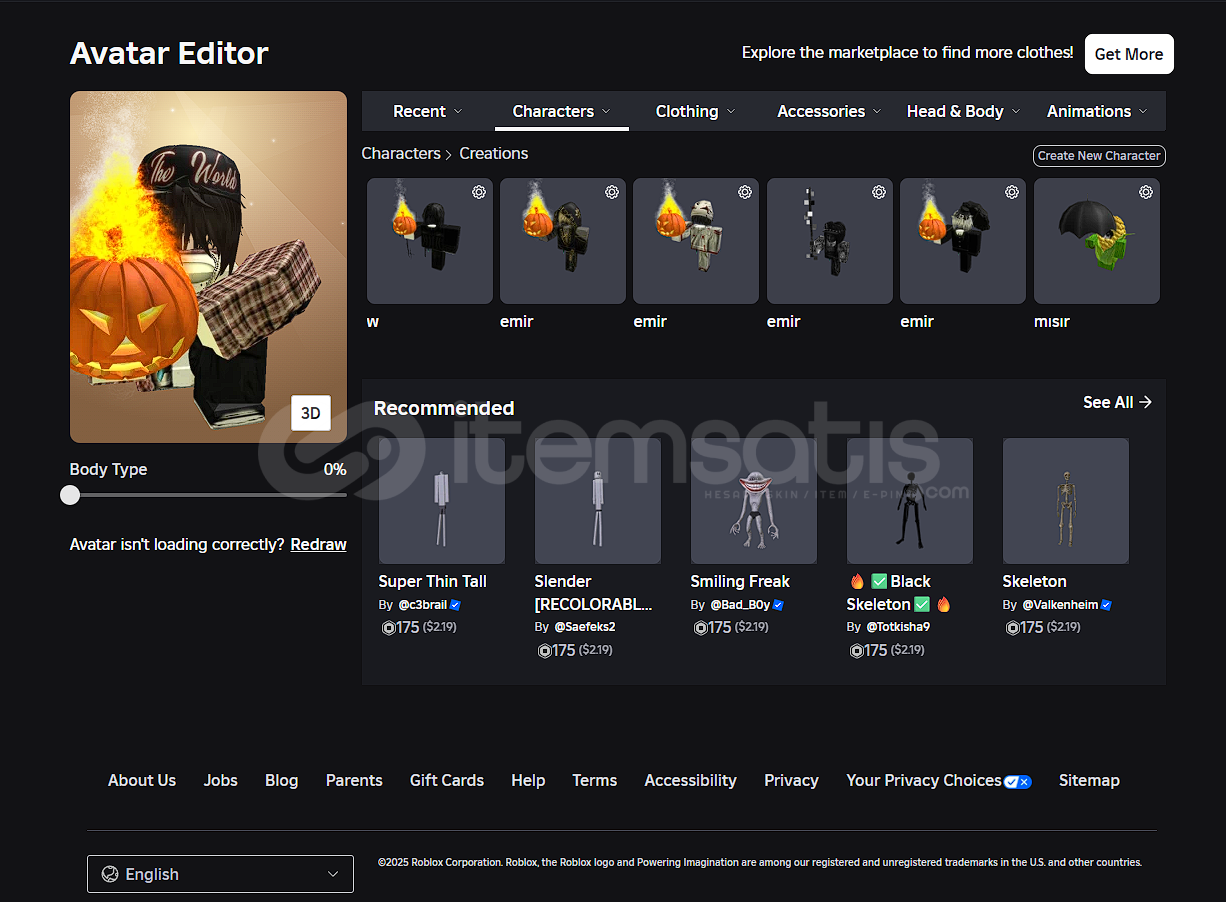The height and width of the screenshot is (902, 1226).
Task: Click the Redraw link
Action: pyautogui.click(x=319, y=545)
